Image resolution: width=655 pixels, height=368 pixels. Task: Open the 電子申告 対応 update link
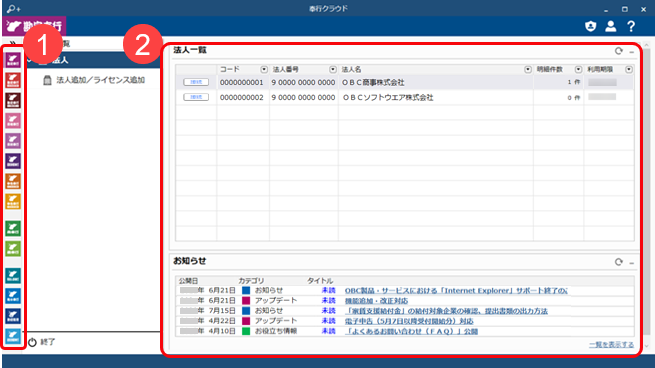(x=409, y=321)
